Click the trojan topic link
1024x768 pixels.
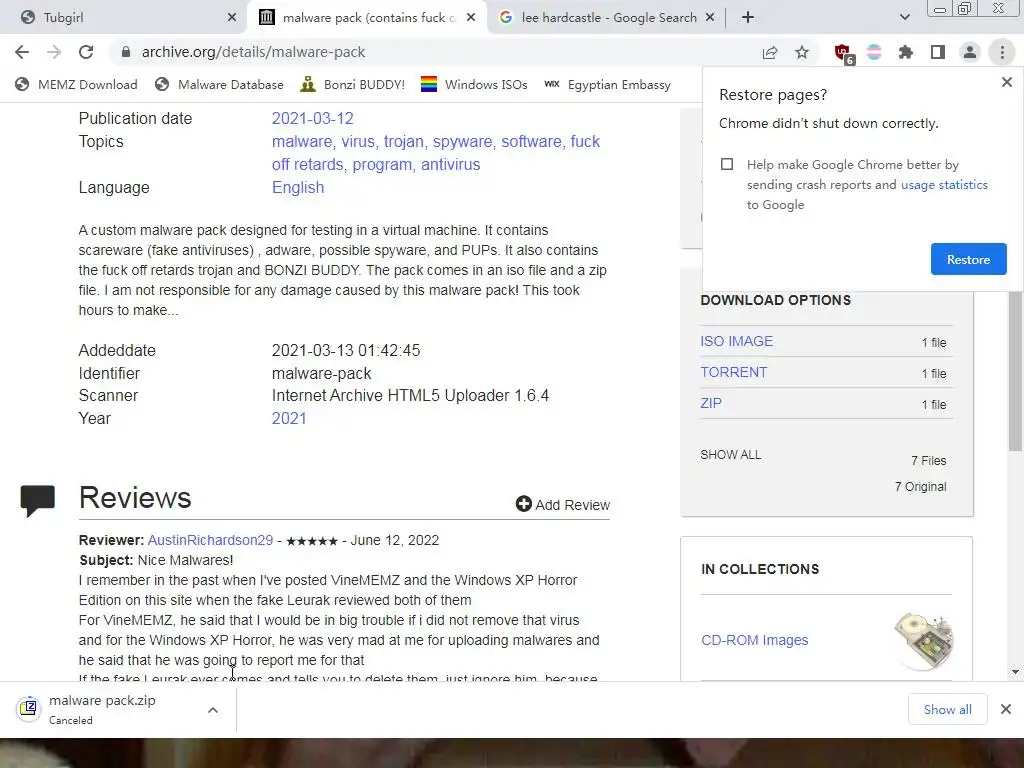[404, 141]
